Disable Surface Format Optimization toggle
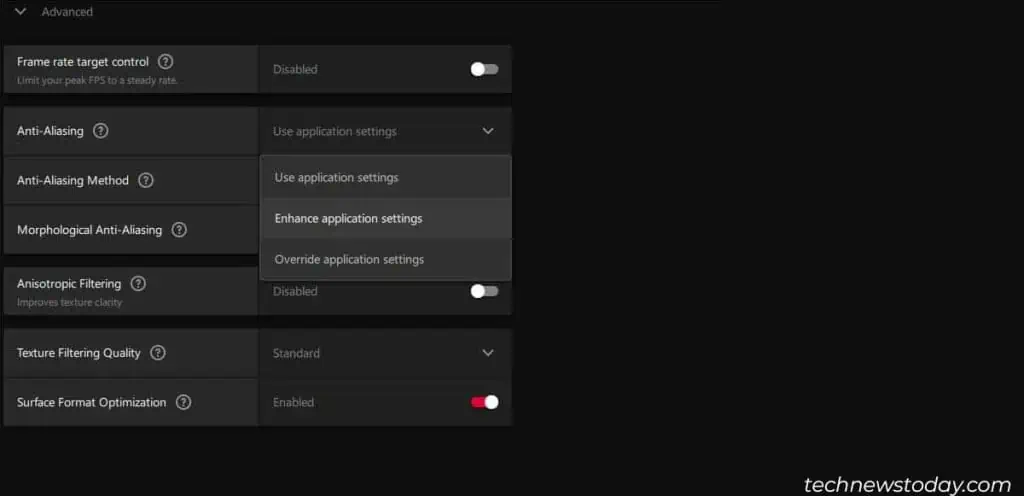Viewport: 1024px width, 496px height. point(485,403)
